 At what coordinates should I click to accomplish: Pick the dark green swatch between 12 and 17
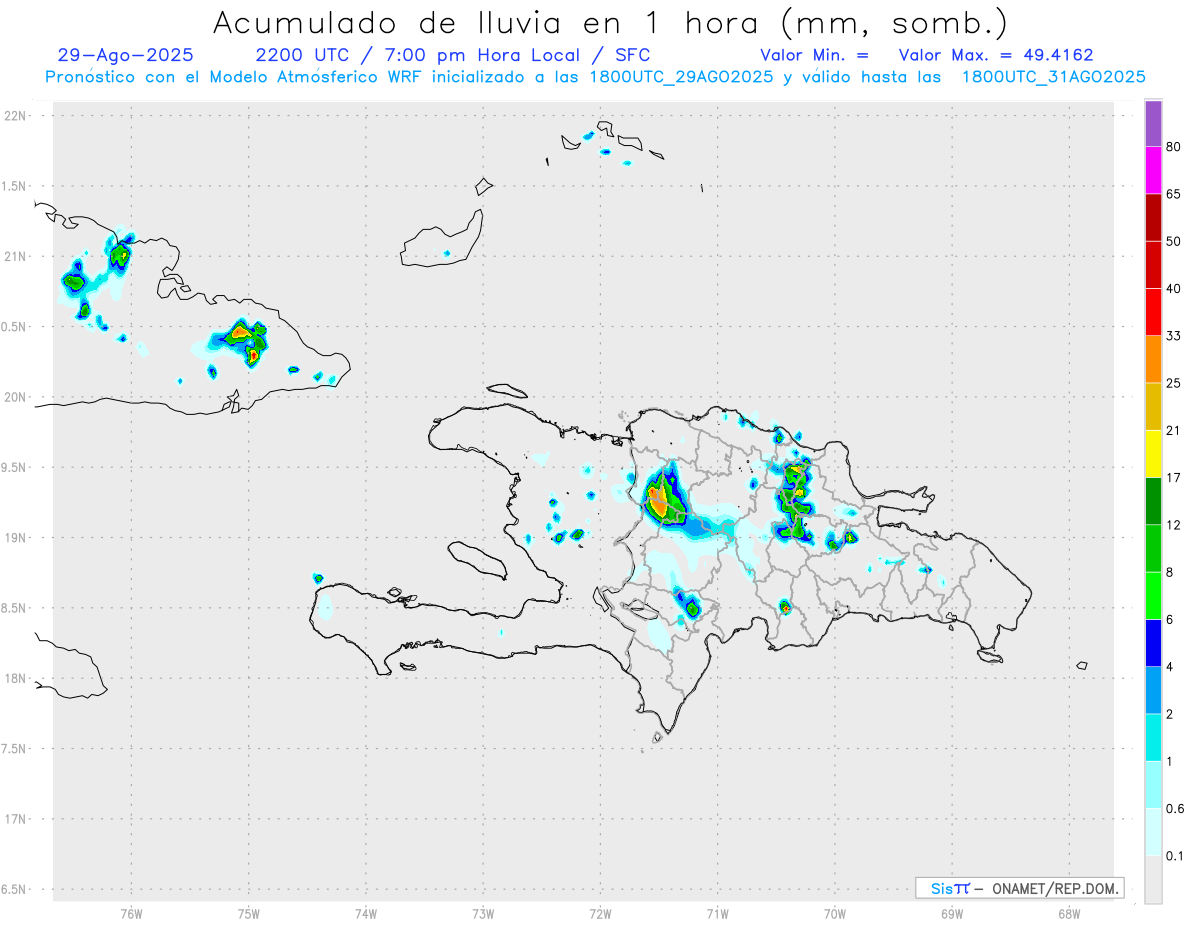coord(1153,501)
